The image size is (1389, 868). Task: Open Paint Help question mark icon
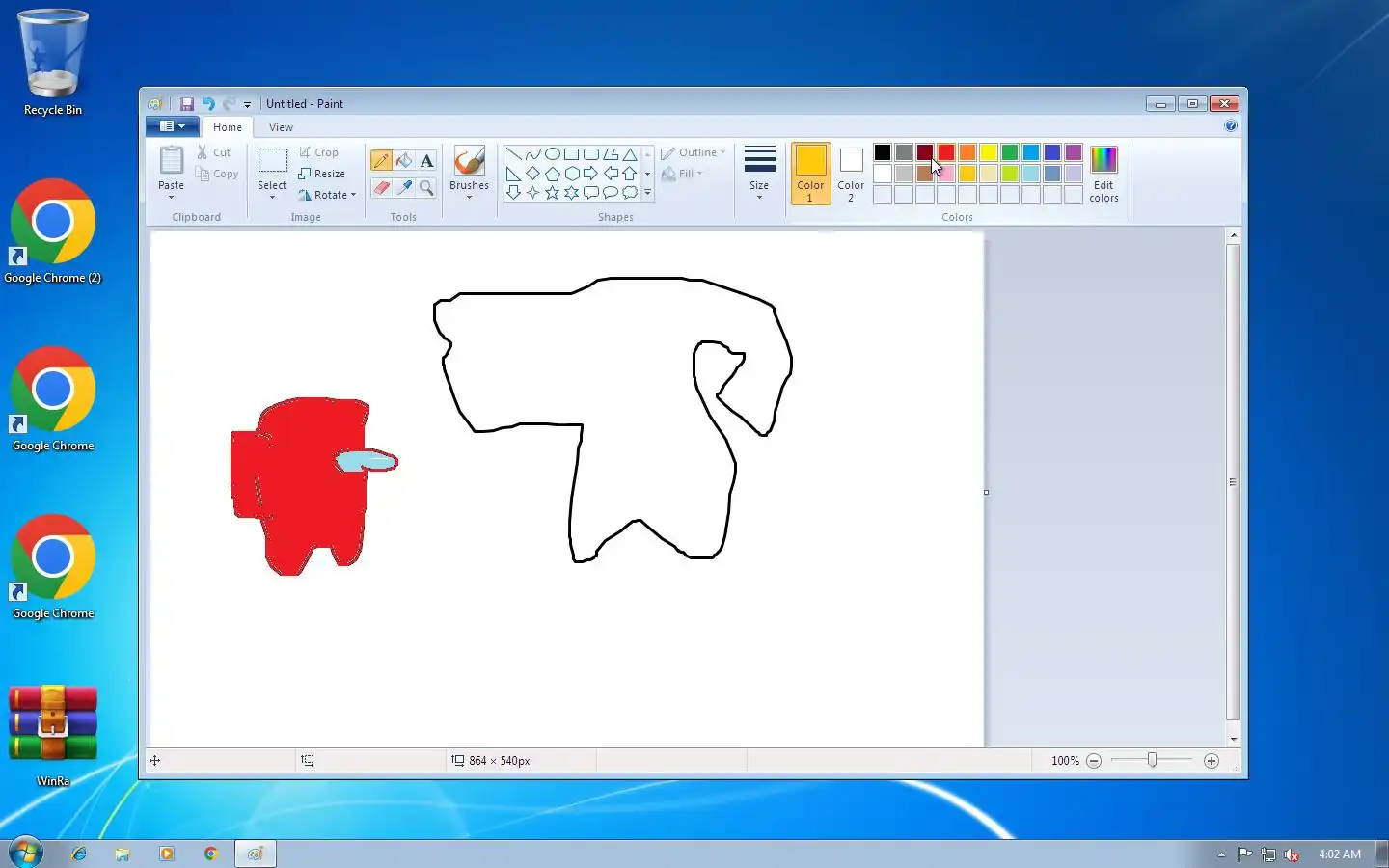pyautogui.click(x=1231, y=126)
